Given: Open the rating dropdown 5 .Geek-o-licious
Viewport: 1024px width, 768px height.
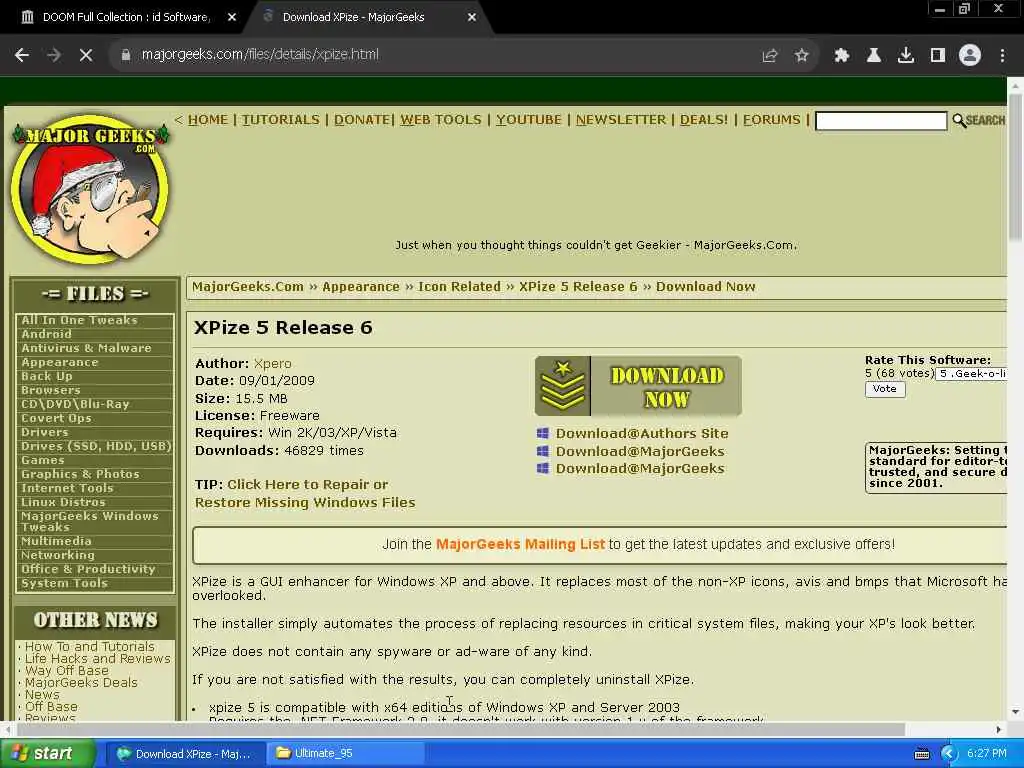Looking at the screenshot, I should [x=970, y=374].
